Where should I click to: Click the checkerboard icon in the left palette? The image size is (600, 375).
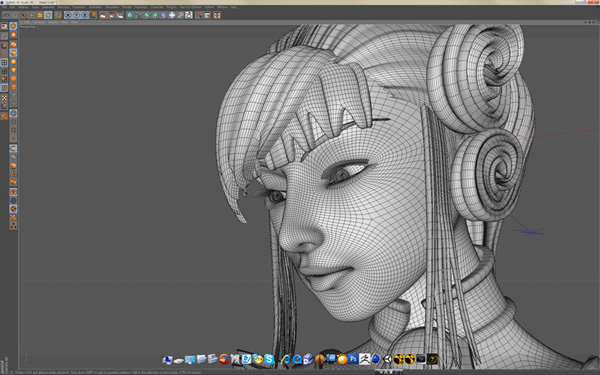pyautogui.click(x=4, y=98)
